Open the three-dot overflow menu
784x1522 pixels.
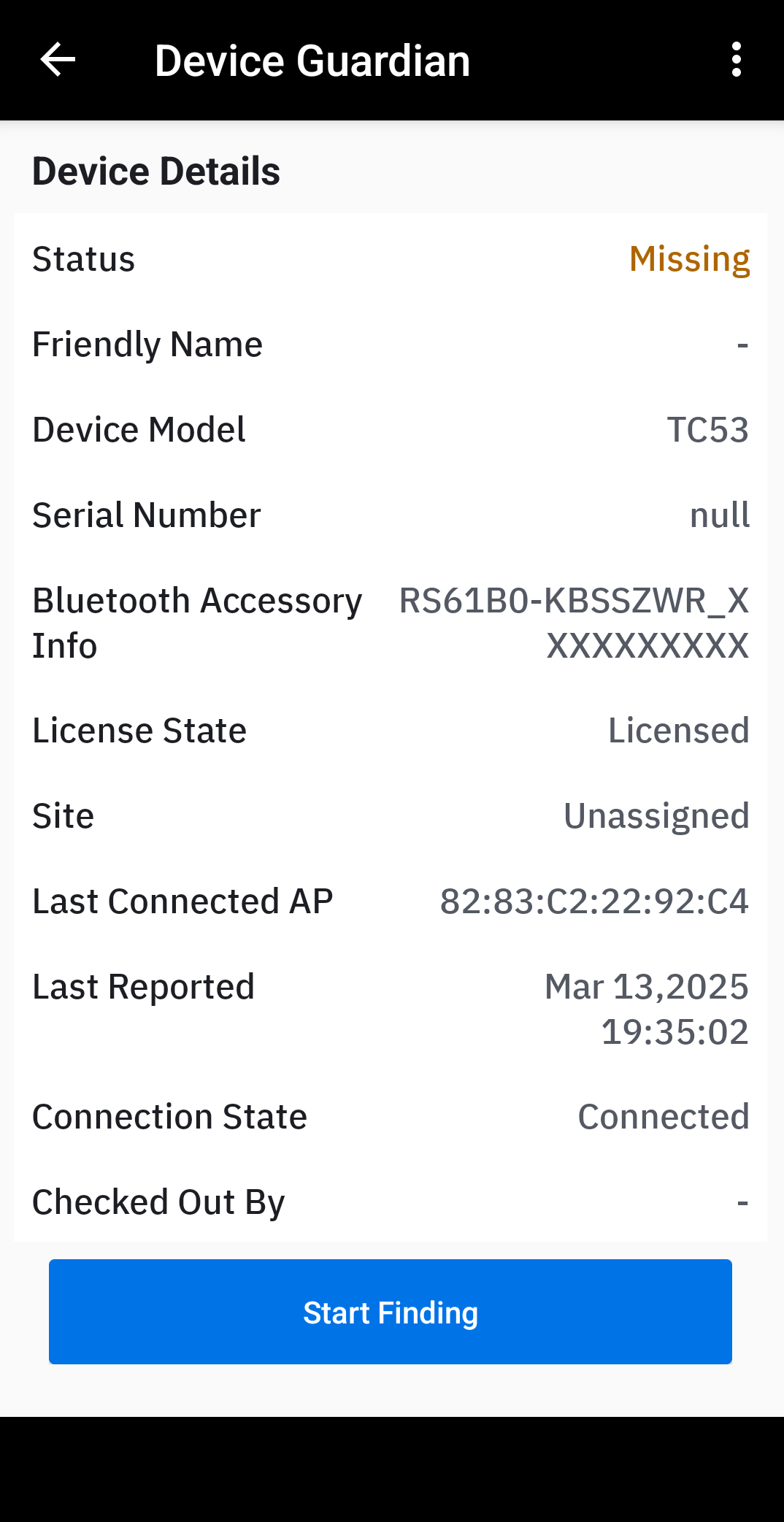(736, 60)
